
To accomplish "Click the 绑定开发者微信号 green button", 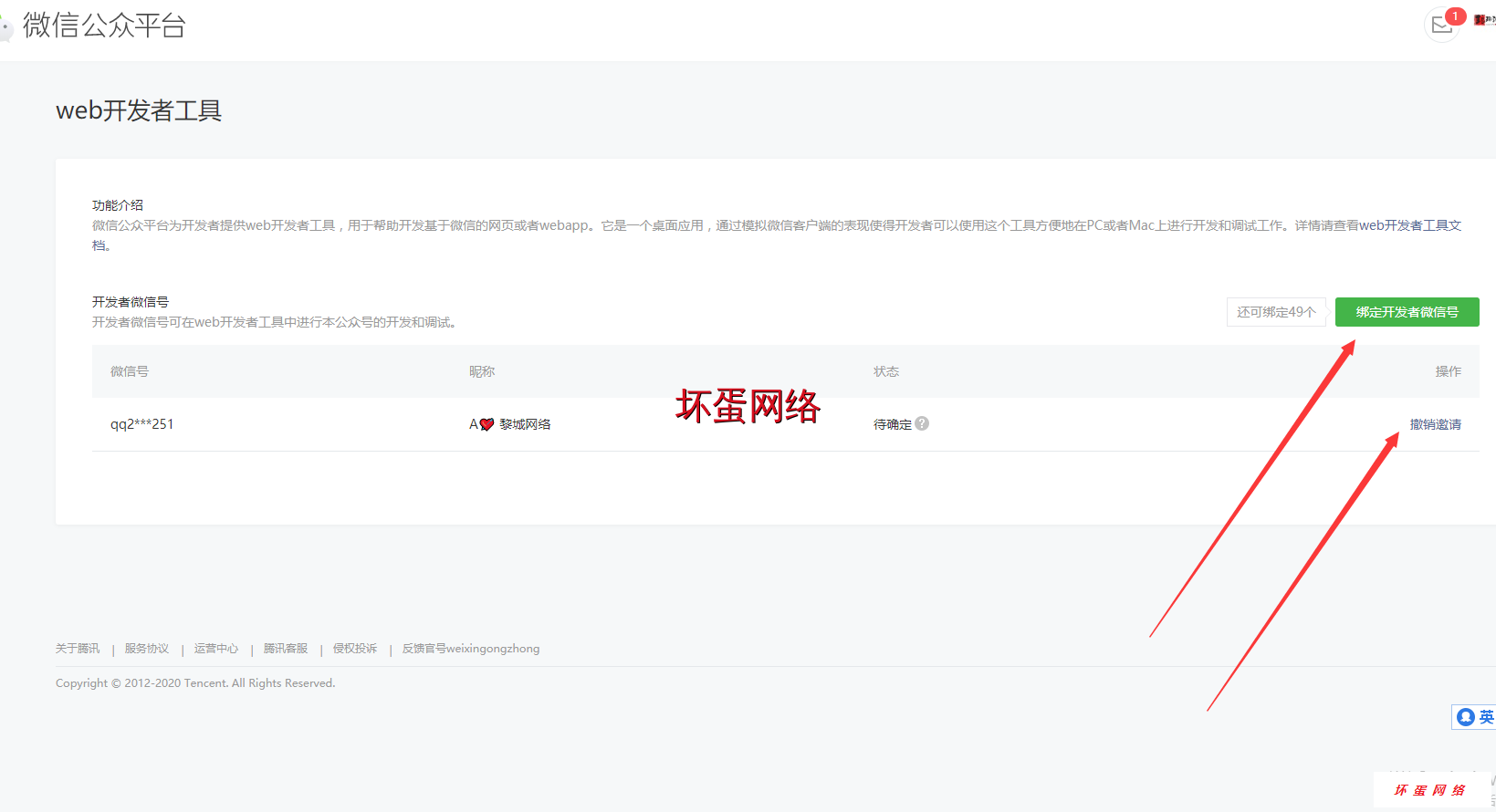I will coord(1407,312).
